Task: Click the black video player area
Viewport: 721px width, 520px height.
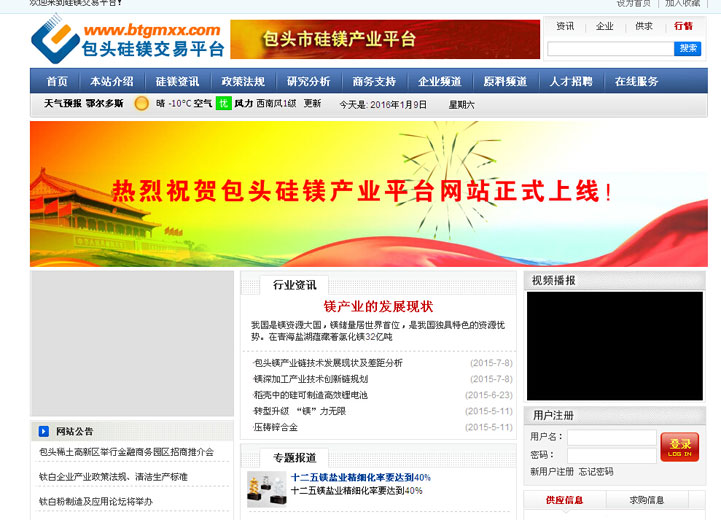Action: (614, 345)
